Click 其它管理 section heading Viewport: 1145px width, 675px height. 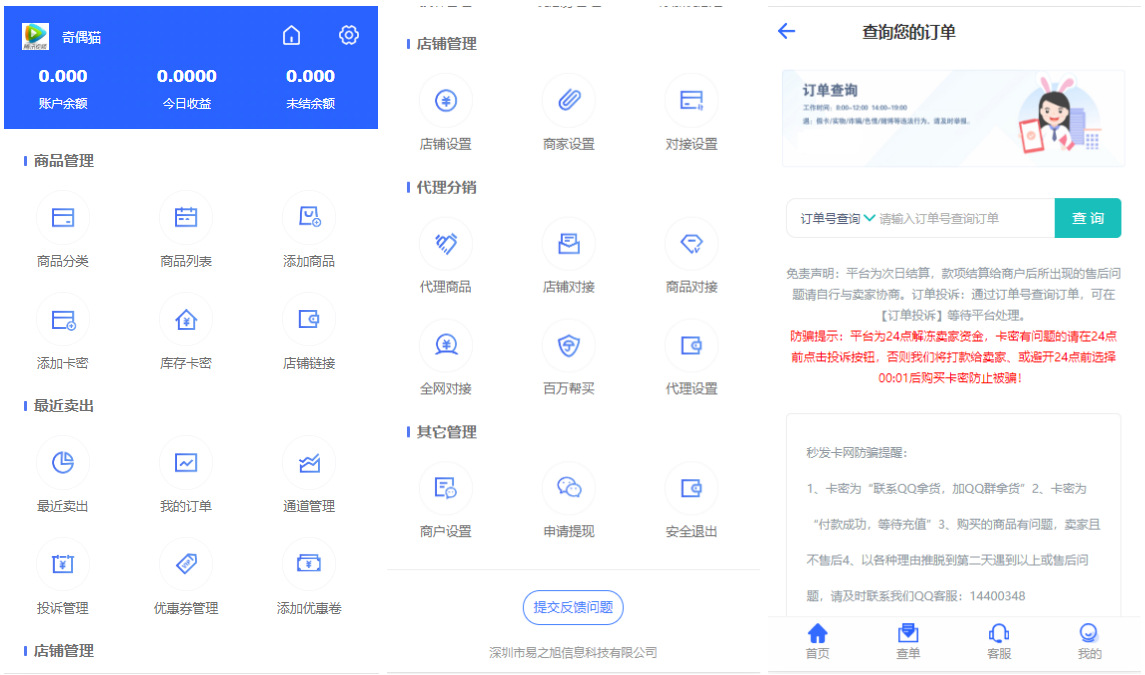(446, 432)
